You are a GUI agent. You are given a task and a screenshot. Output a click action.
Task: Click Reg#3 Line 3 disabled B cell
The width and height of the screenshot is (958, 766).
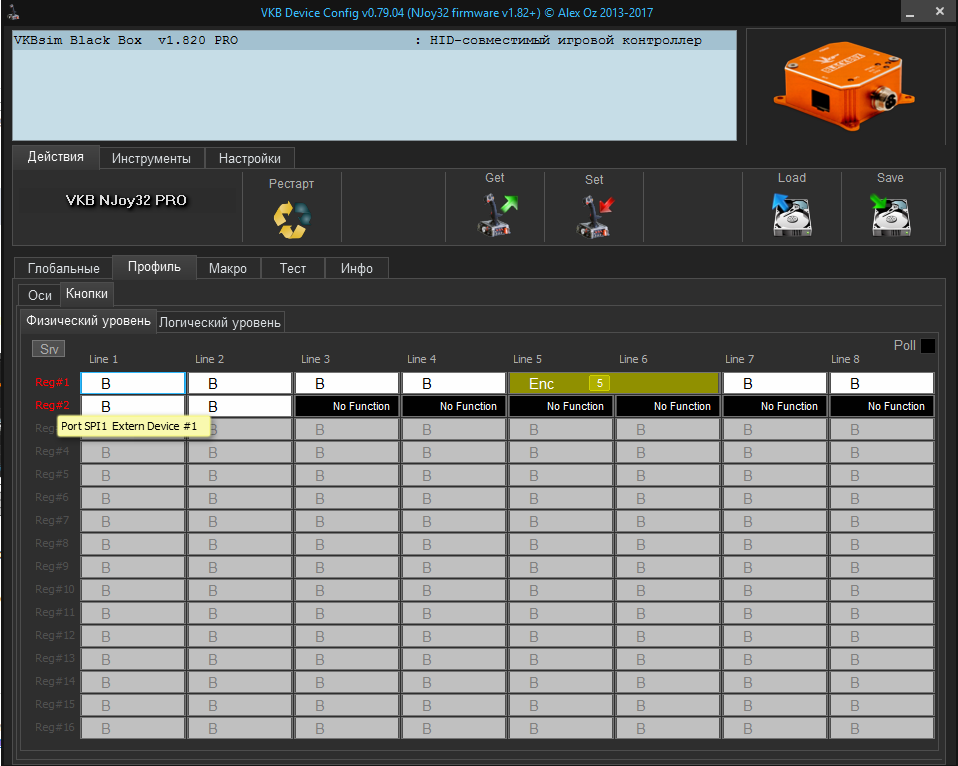click(347, 429)
